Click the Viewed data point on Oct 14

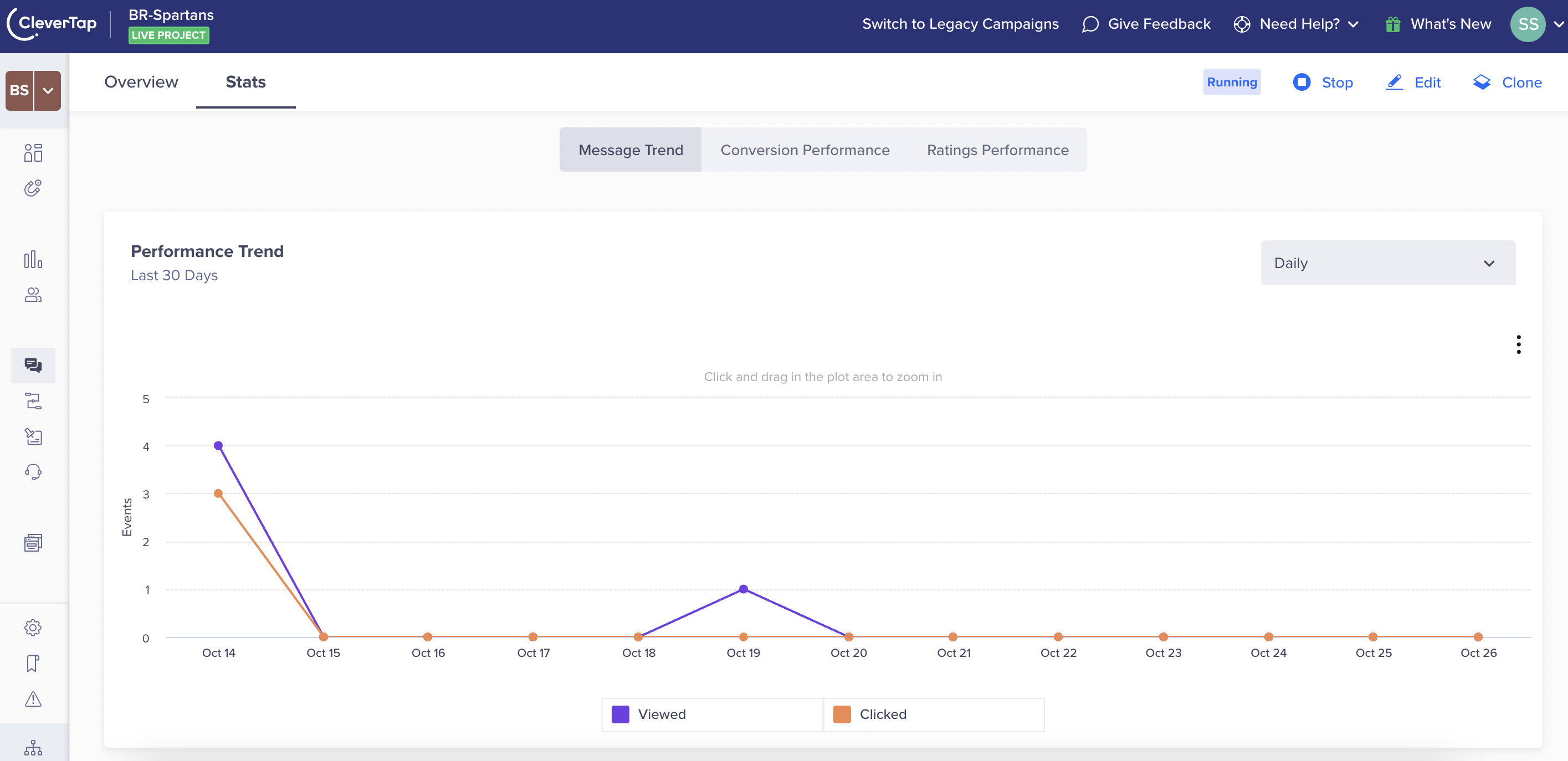[218, 445]
